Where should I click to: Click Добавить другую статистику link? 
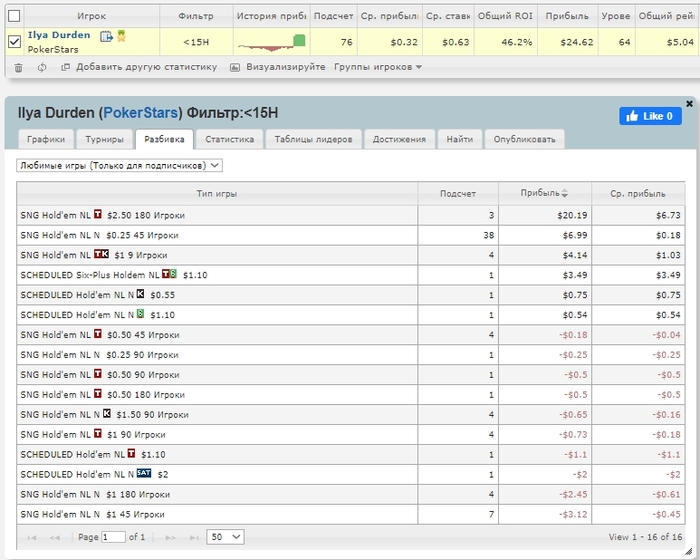pyautogui.click(x=146, y=67)
